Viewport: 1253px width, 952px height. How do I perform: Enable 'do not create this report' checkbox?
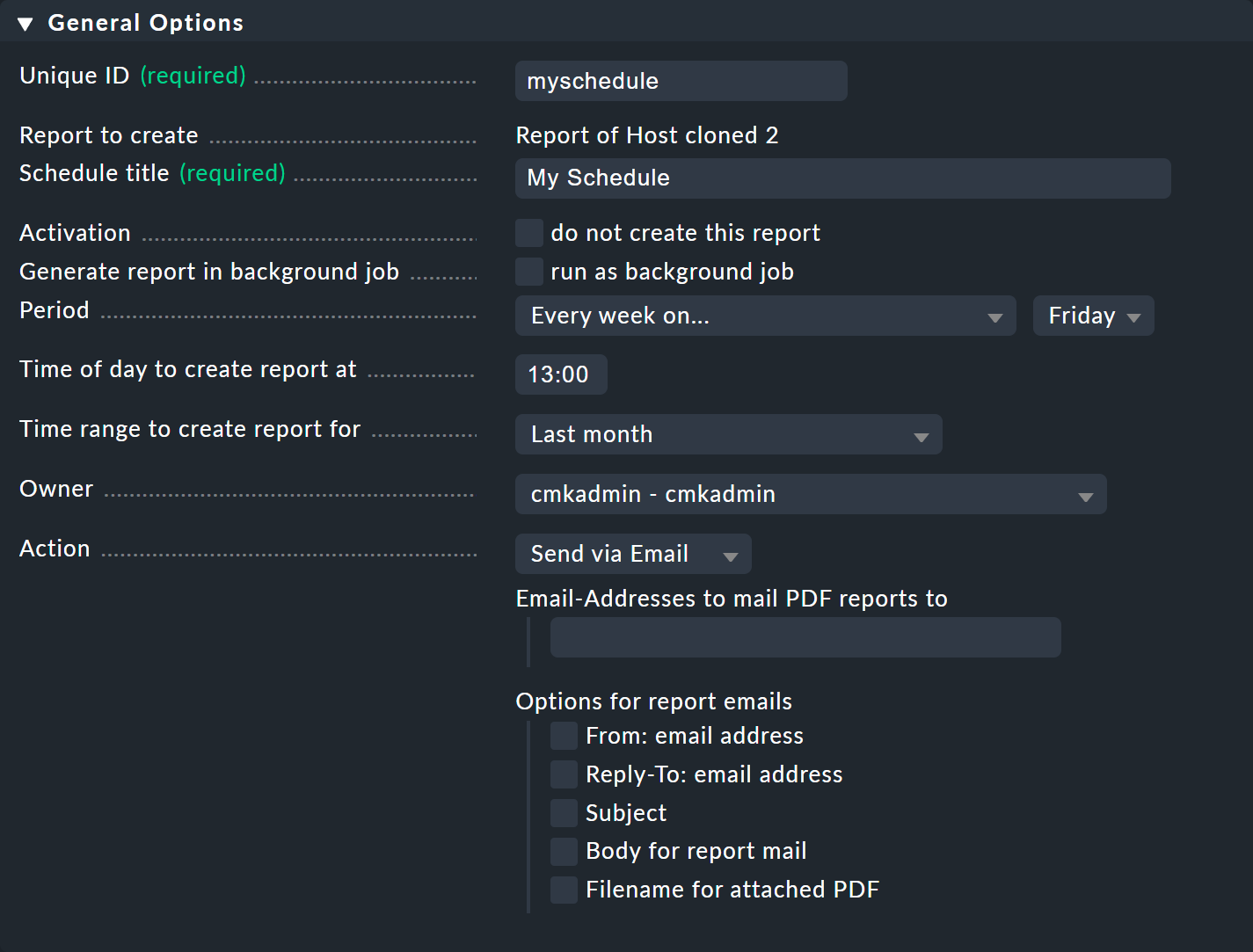pos(528,232)
